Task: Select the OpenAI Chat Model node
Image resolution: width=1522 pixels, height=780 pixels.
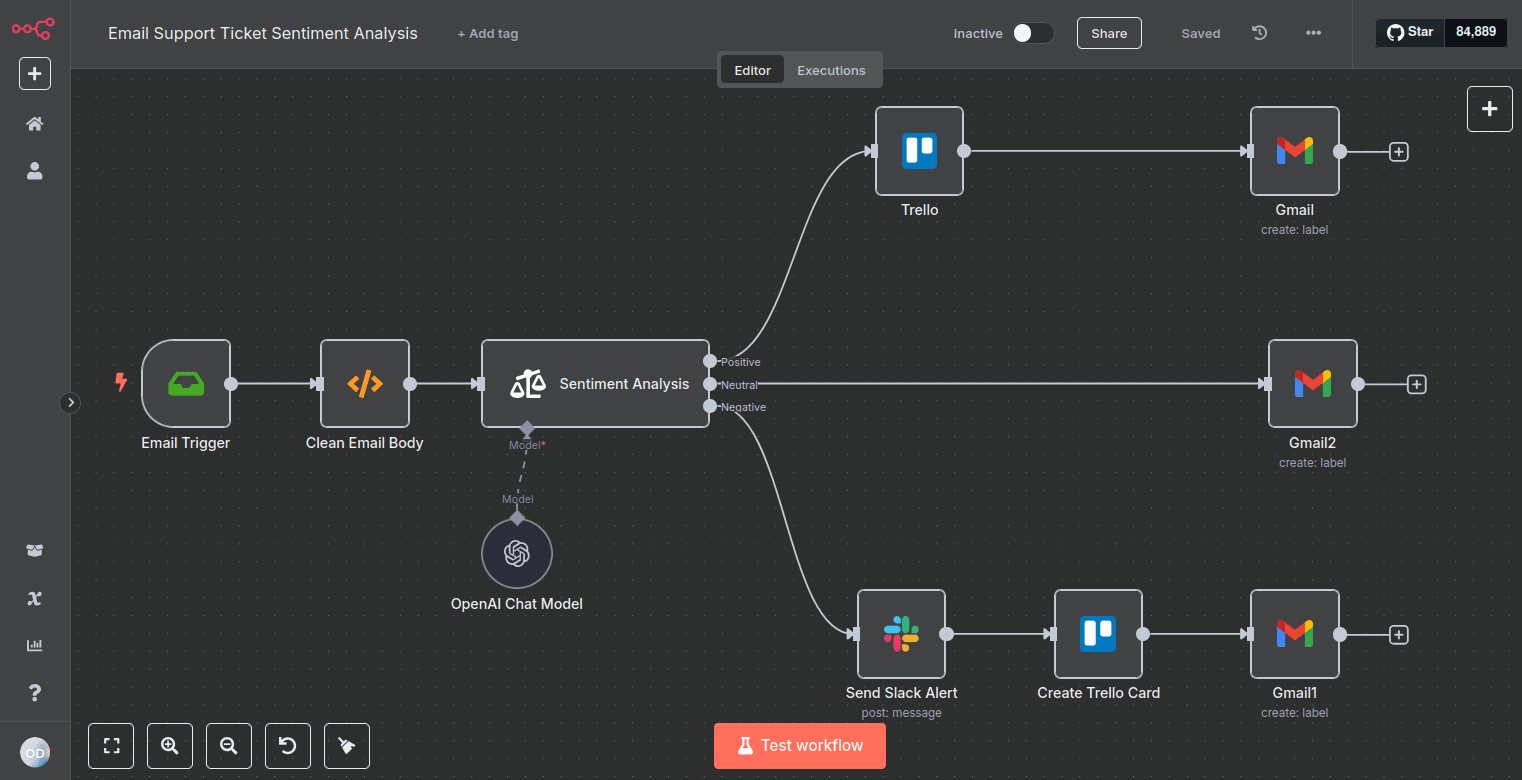Action: (x=517, y=553)
